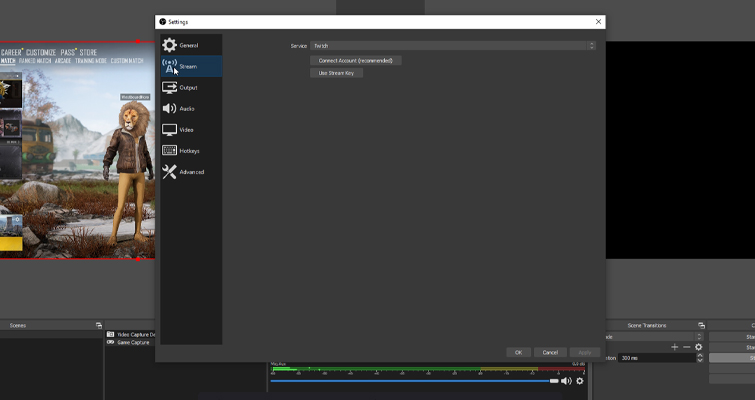This screenshot has height=400, width=755.
Task: Pop out the Scenes dock panel
Action: coord(99,325)
